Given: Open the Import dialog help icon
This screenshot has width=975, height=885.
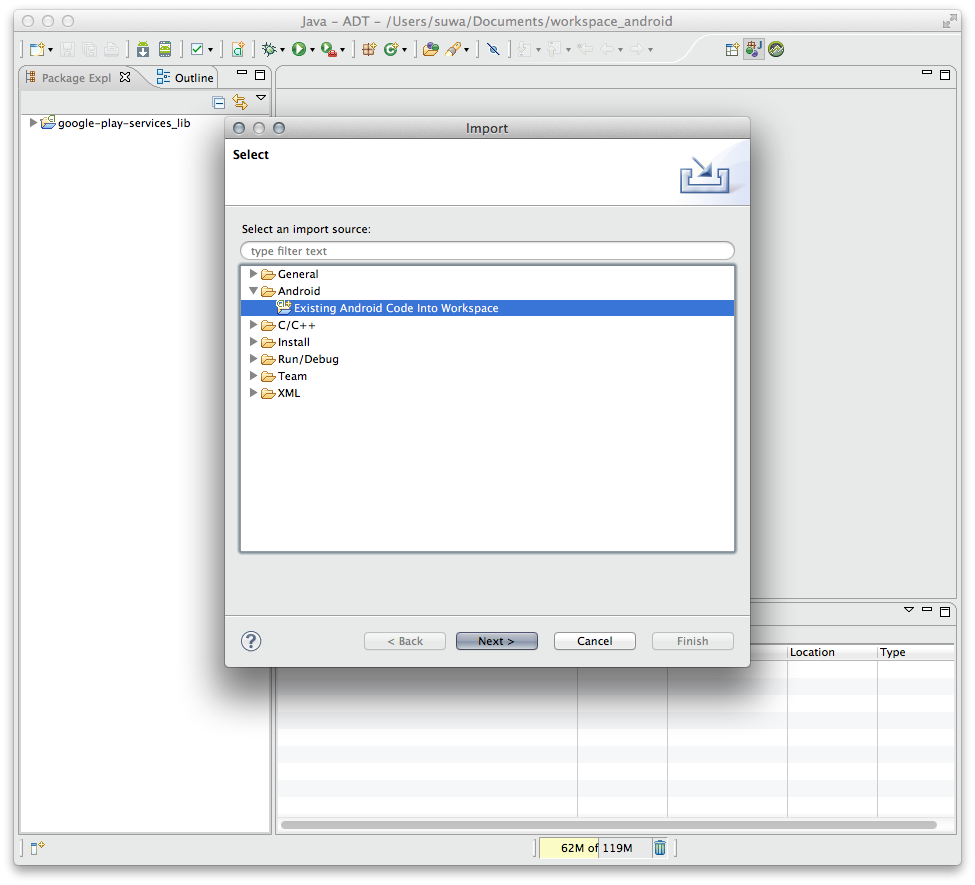Looking at the screenshot, I should coord(251,641).
